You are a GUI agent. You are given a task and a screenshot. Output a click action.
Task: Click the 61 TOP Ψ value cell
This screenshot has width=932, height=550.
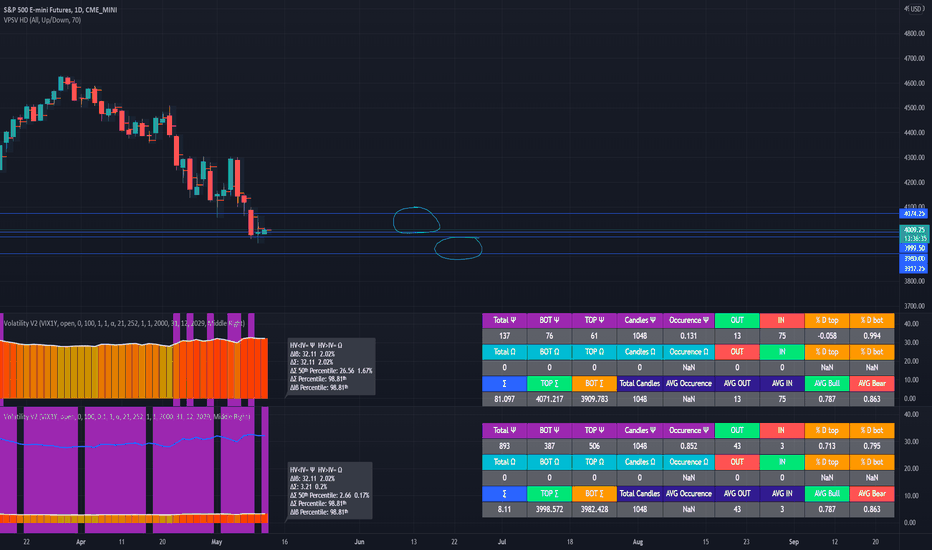coord(594,336)
